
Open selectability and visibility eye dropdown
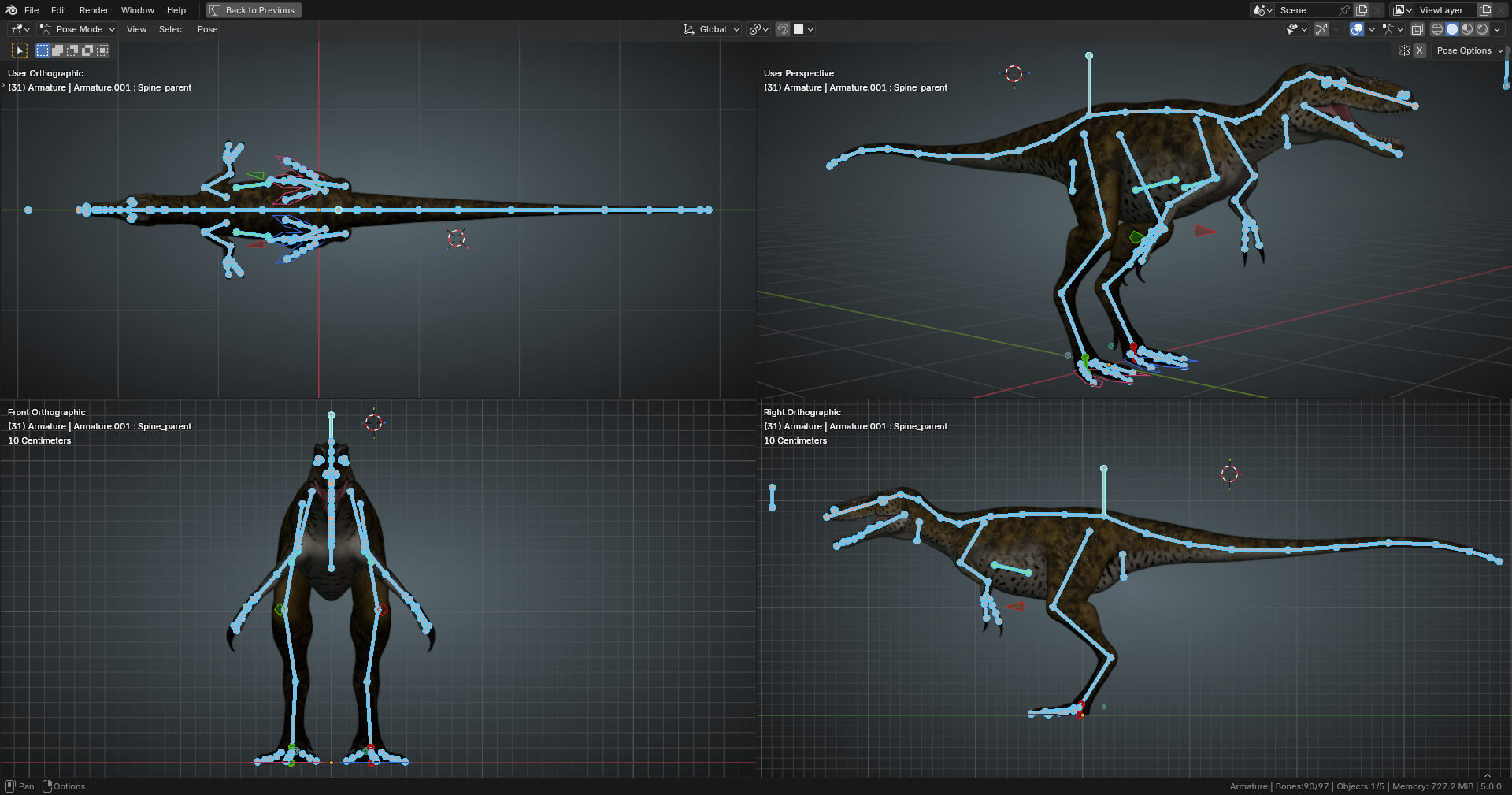coord(1296,29)
